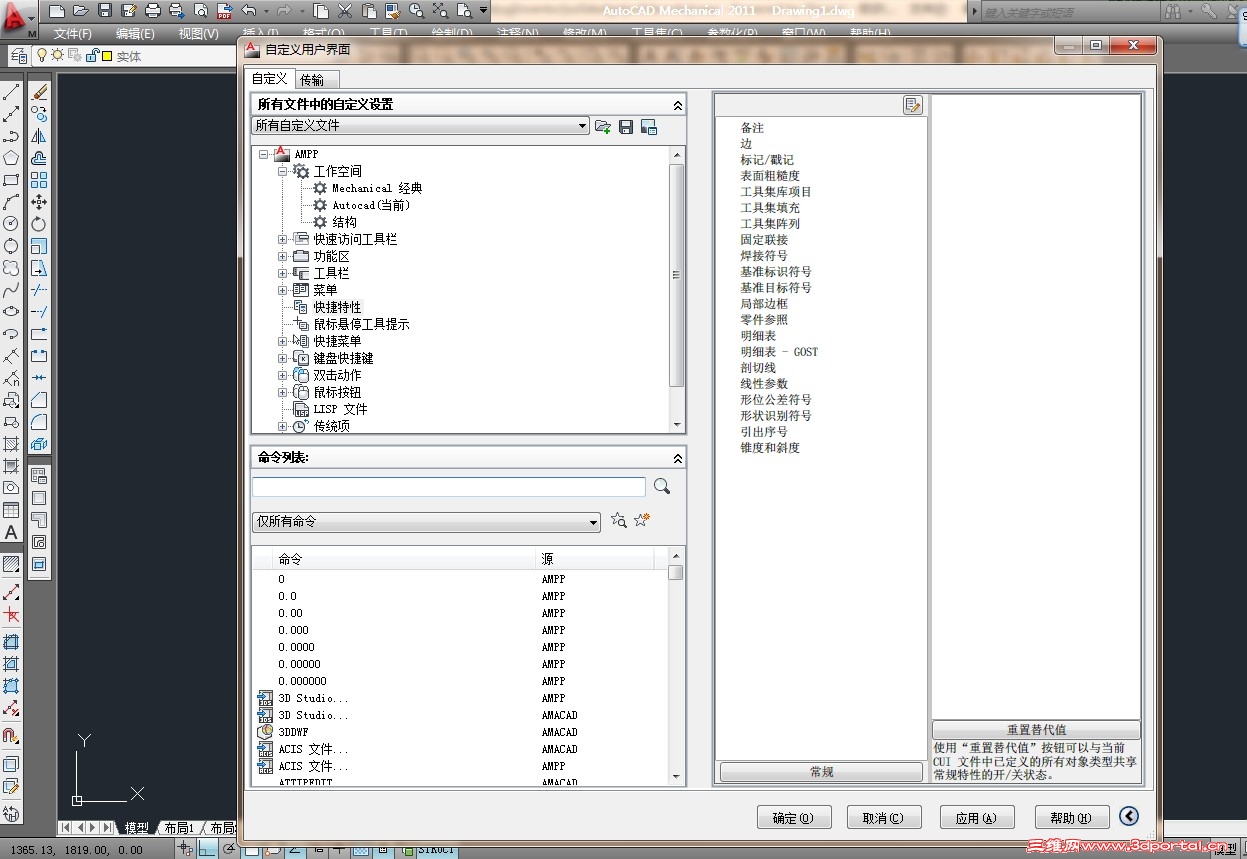Toggle layer on/off light bulb icon

(43, 55)
